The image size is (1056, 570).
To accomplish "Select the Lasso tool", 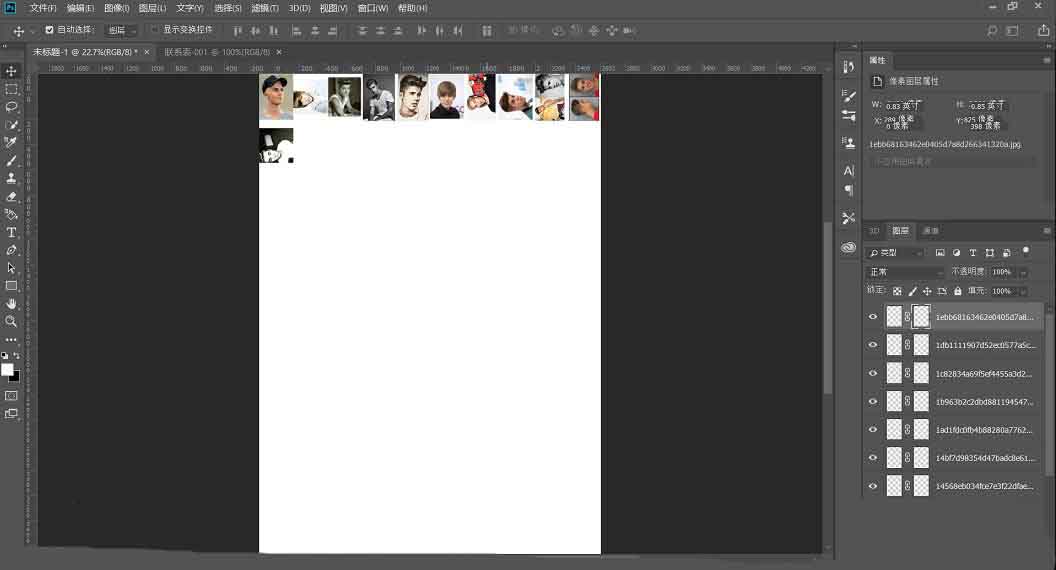I will pyautogui.click(x=11, y=107).
